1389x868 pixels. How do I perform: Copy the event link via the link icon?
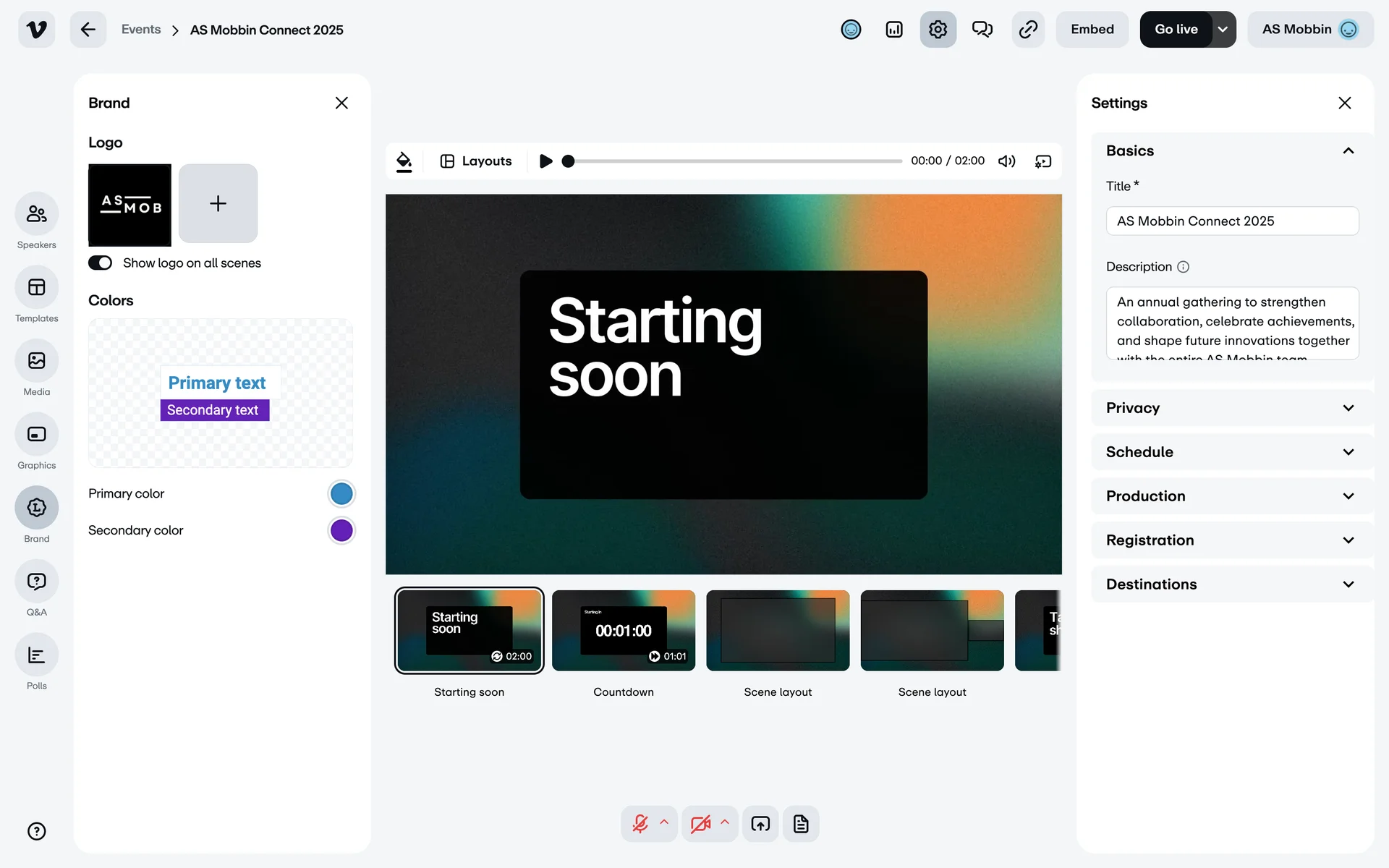[1027, 29]
